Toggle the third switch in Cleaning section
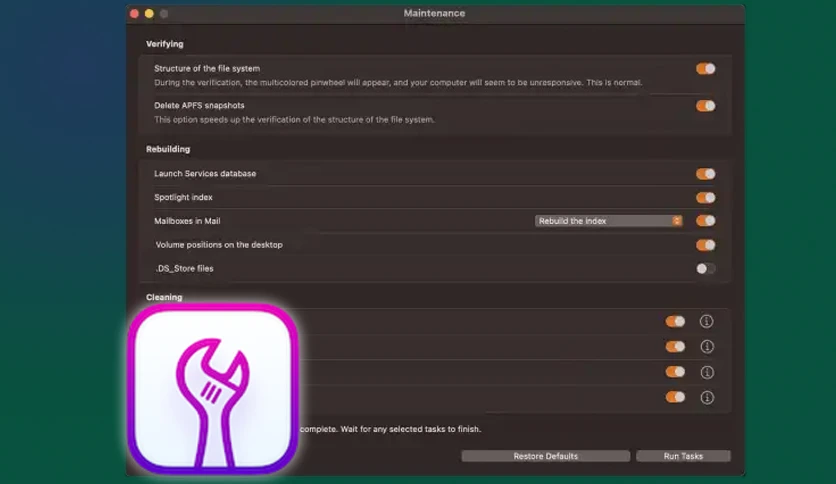 click(675, 372)
